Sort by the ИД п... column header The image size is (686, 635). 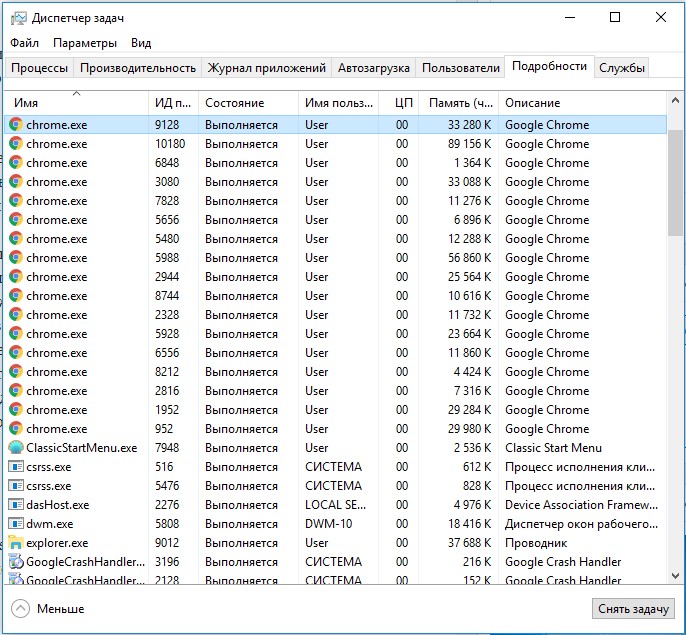click(173, 103)
